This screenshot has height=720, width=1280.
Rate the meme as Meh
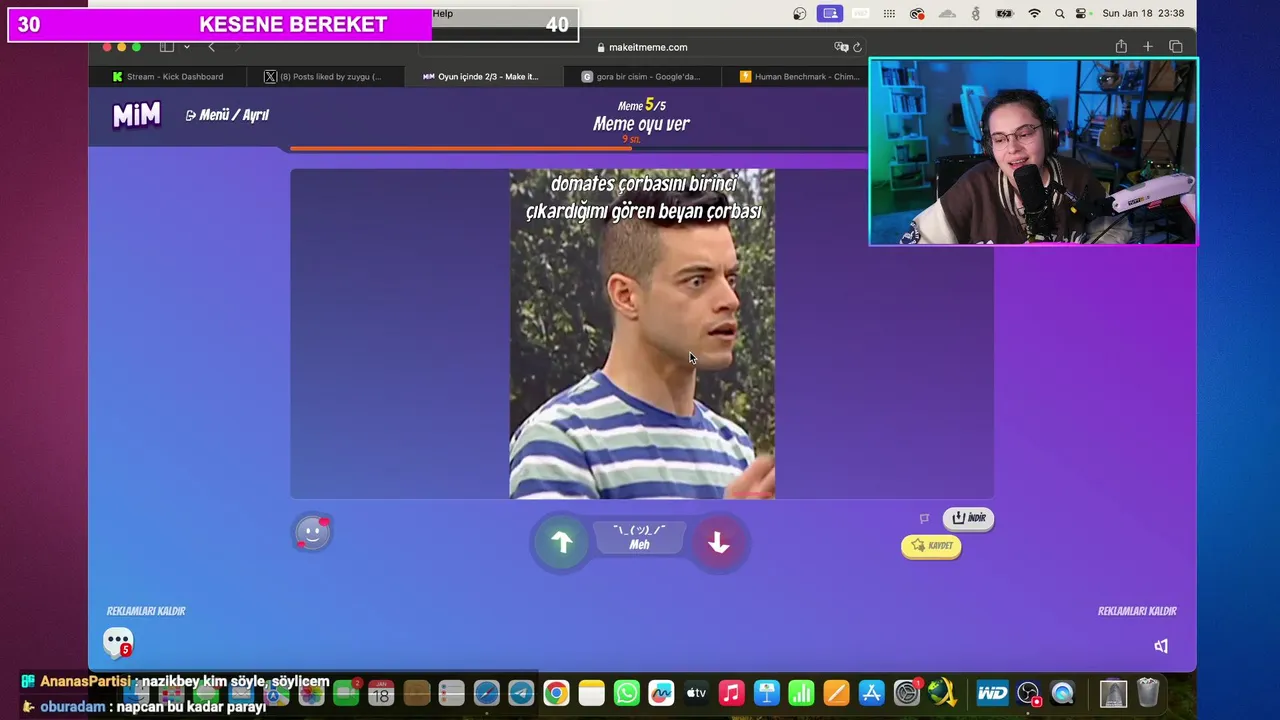point(640,538)
